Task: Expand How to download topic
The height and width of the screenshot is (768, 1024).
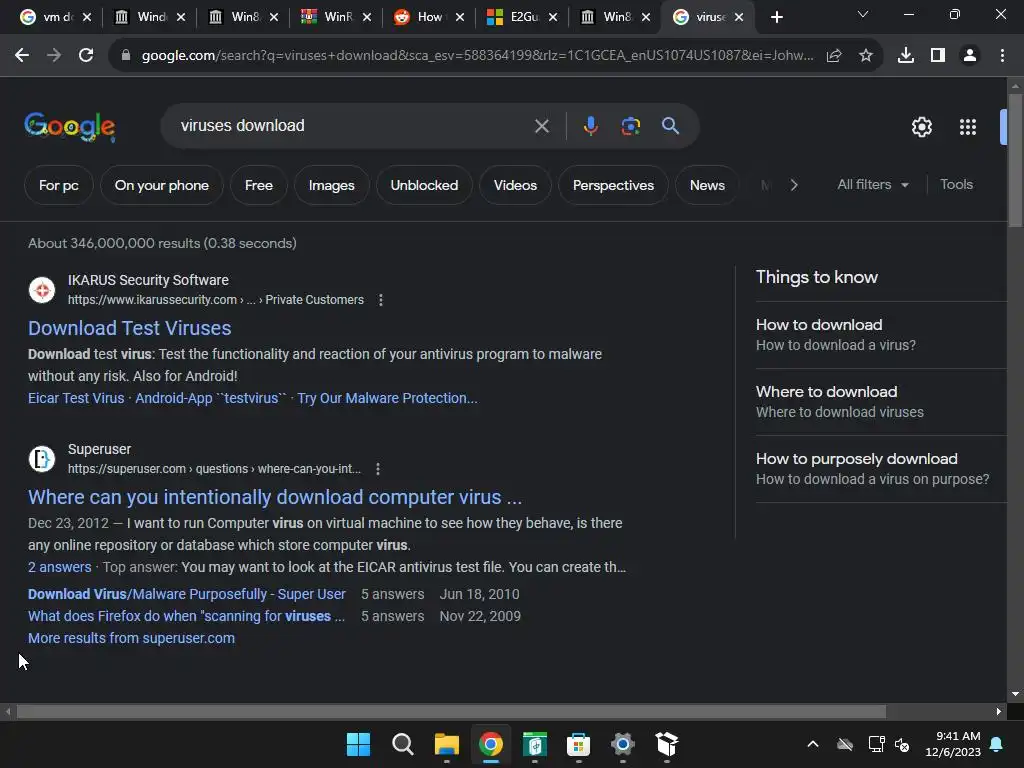Action: point(881,335)
